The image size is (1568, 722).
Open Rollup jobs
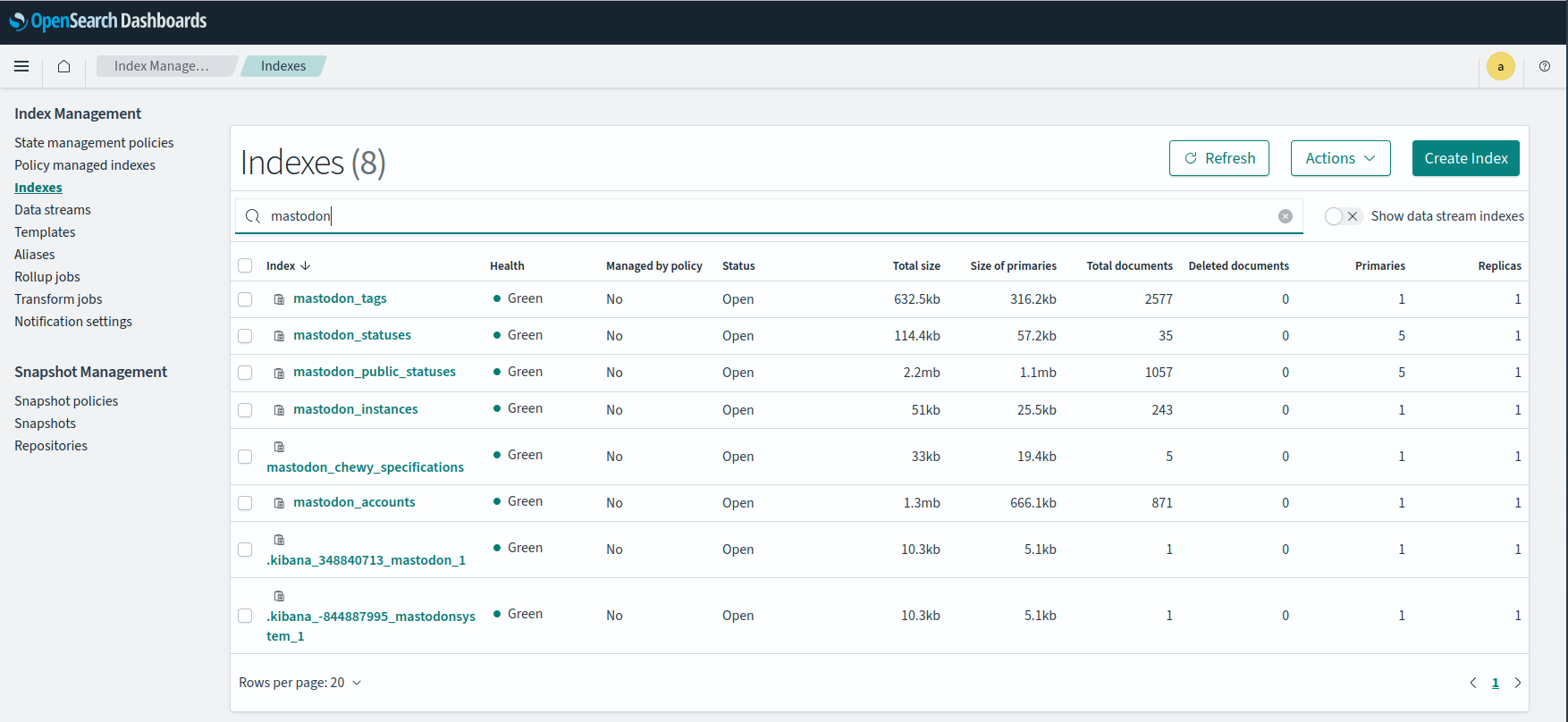pyautogui.click(x=47, y=277)
